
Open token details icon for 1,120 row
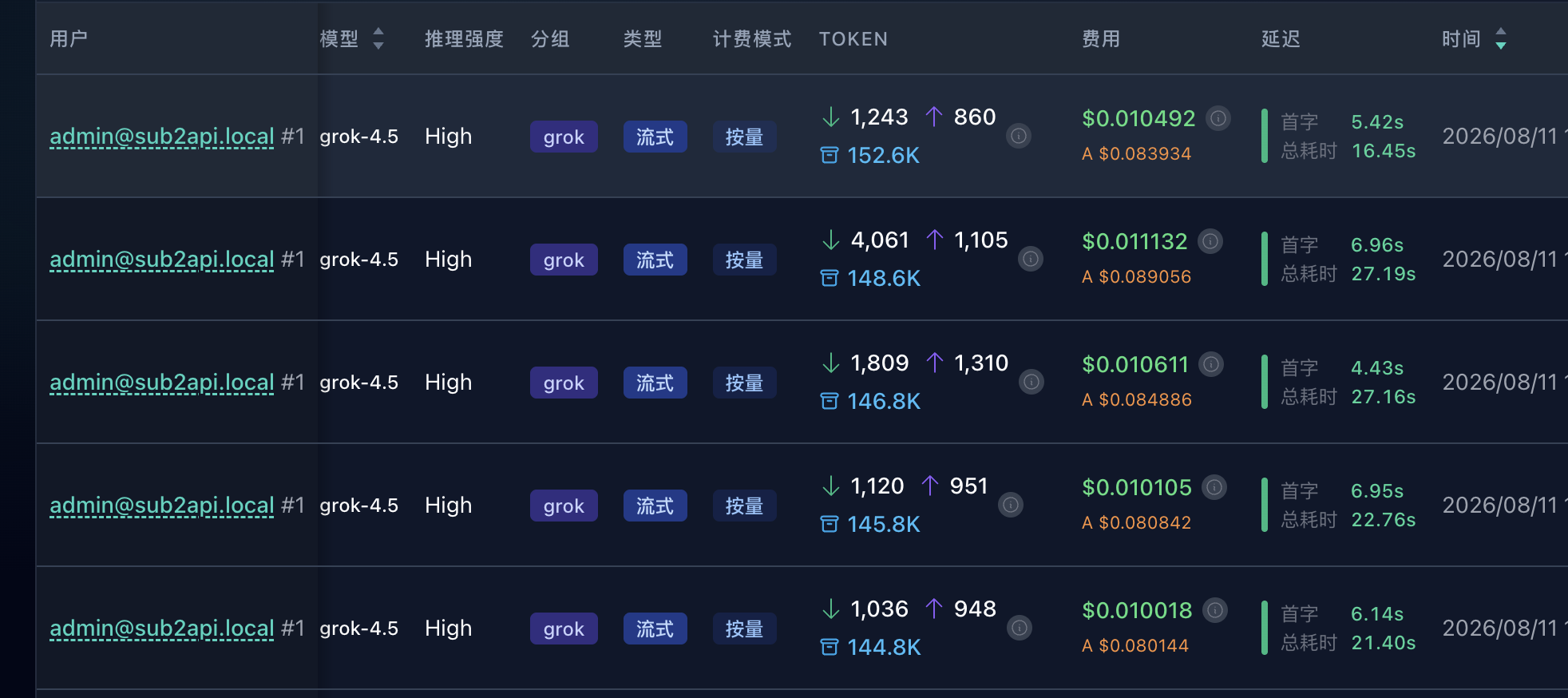point(1011,505)
